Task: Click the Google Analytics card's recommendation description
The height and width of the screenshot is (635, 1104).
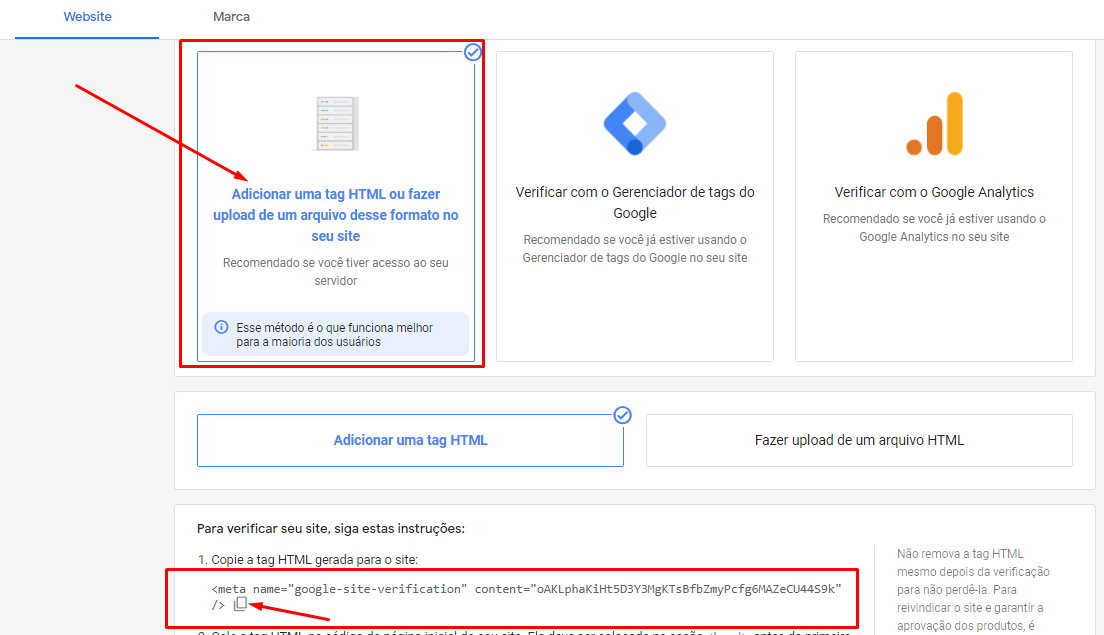Action: 934,228
